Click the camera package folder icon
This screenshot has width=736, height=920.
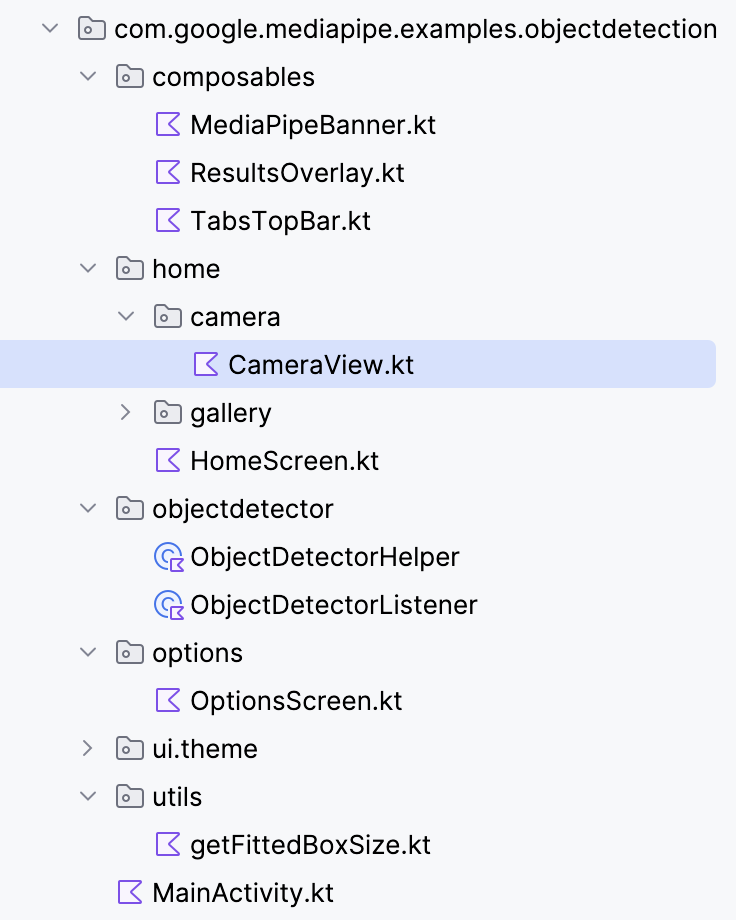point(168,316)
